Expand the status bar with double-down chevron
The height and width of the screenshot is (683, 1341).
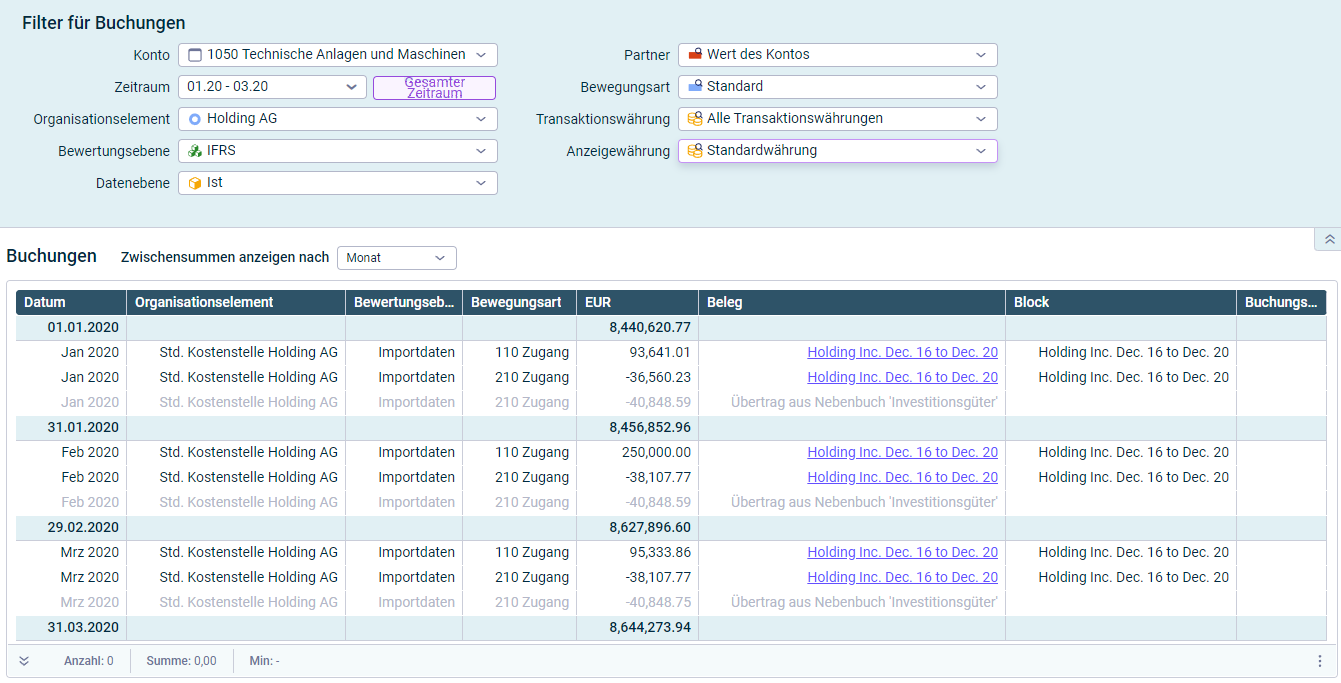24,661
